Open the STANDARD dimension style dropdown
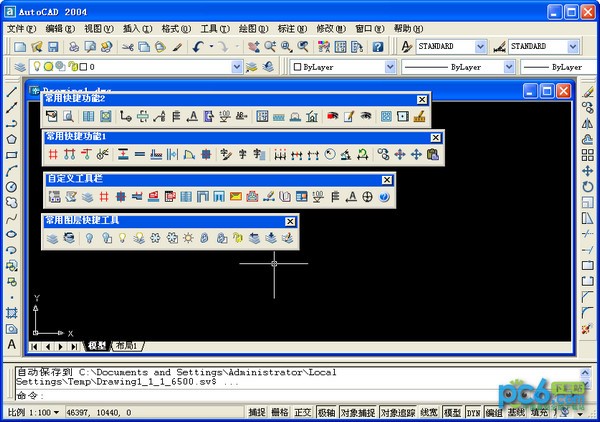 point(572,47)
